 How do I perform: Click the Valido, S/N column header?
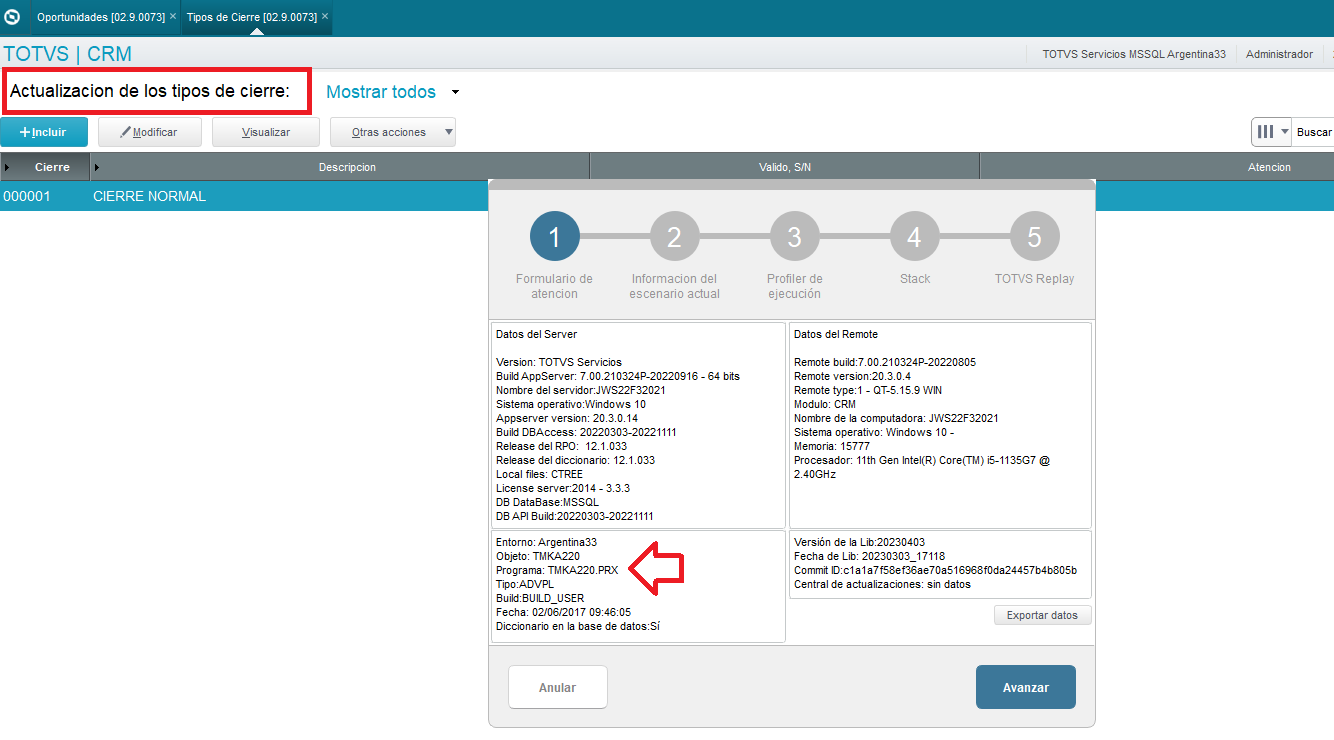point(785,167)
